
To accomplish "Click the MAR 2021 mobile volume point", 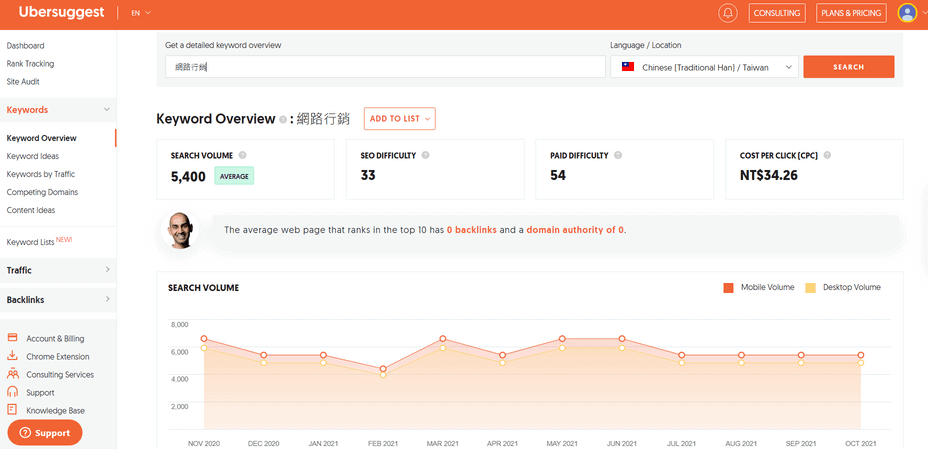I will point(443,339).
